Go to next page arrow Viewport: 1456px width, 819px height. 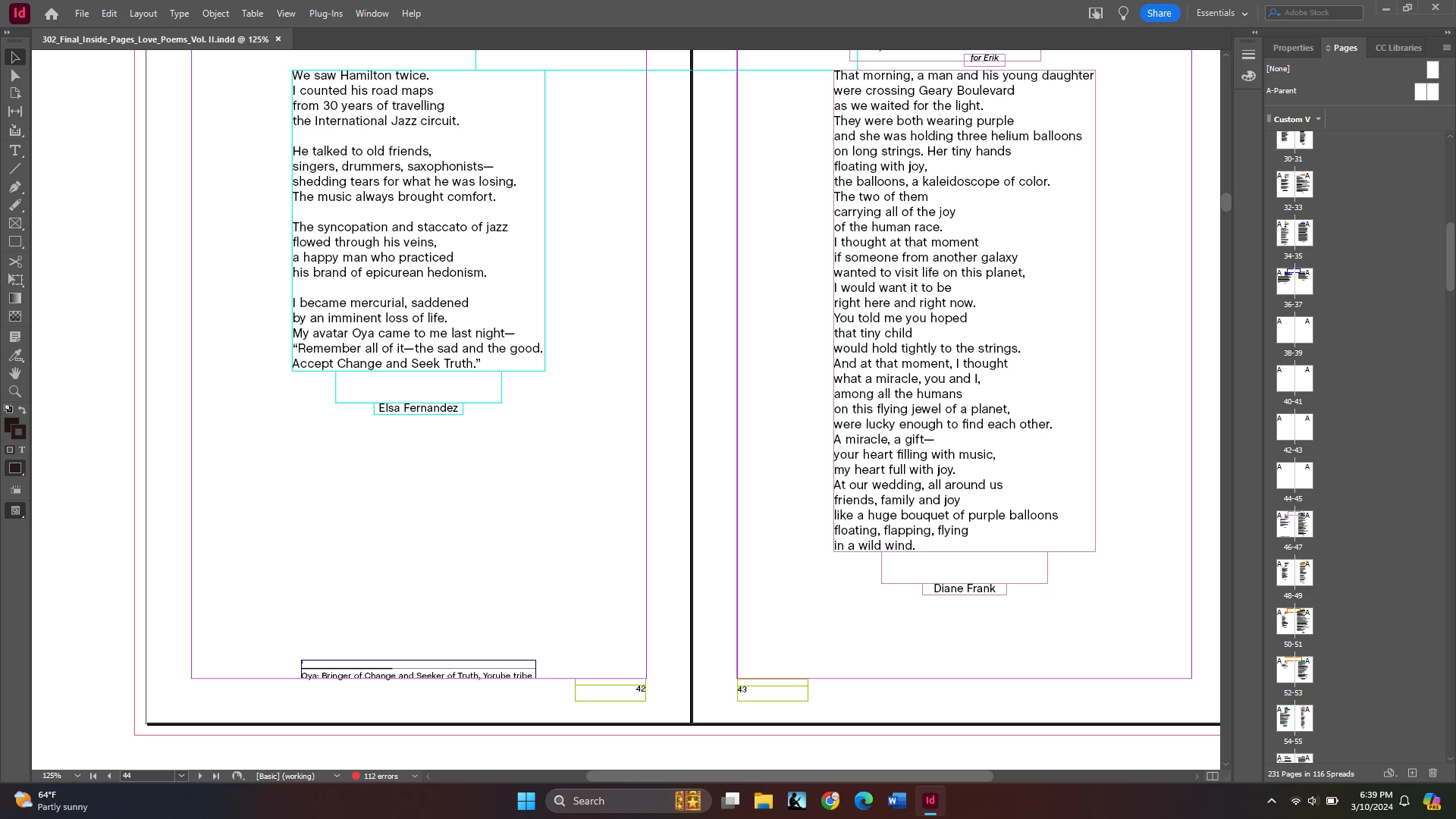(199, 776)
